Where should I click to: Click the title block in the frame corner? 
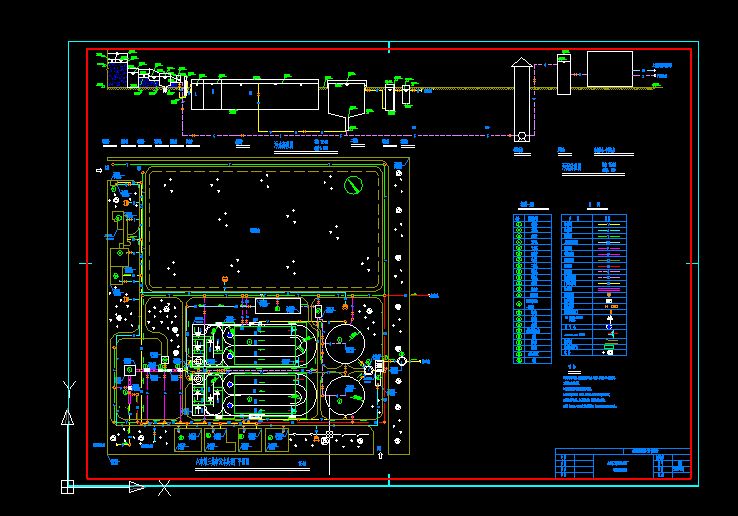(623, 463)
